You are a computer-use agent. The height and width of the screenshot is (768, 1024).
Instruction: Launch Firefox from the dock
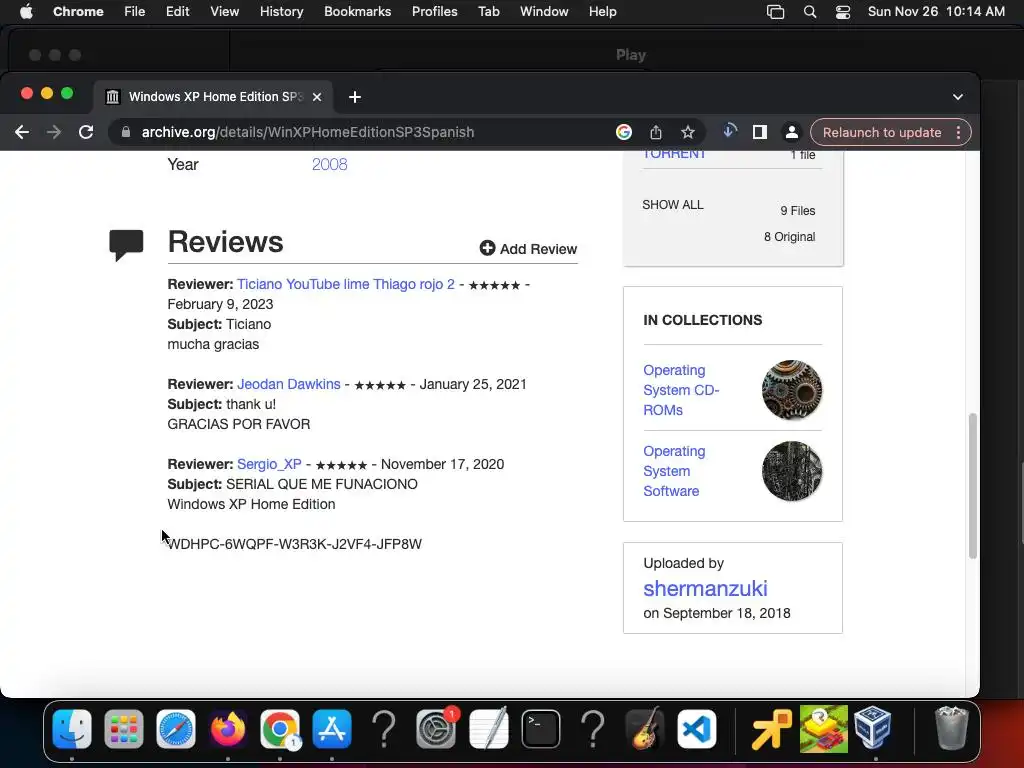point(228,728)
